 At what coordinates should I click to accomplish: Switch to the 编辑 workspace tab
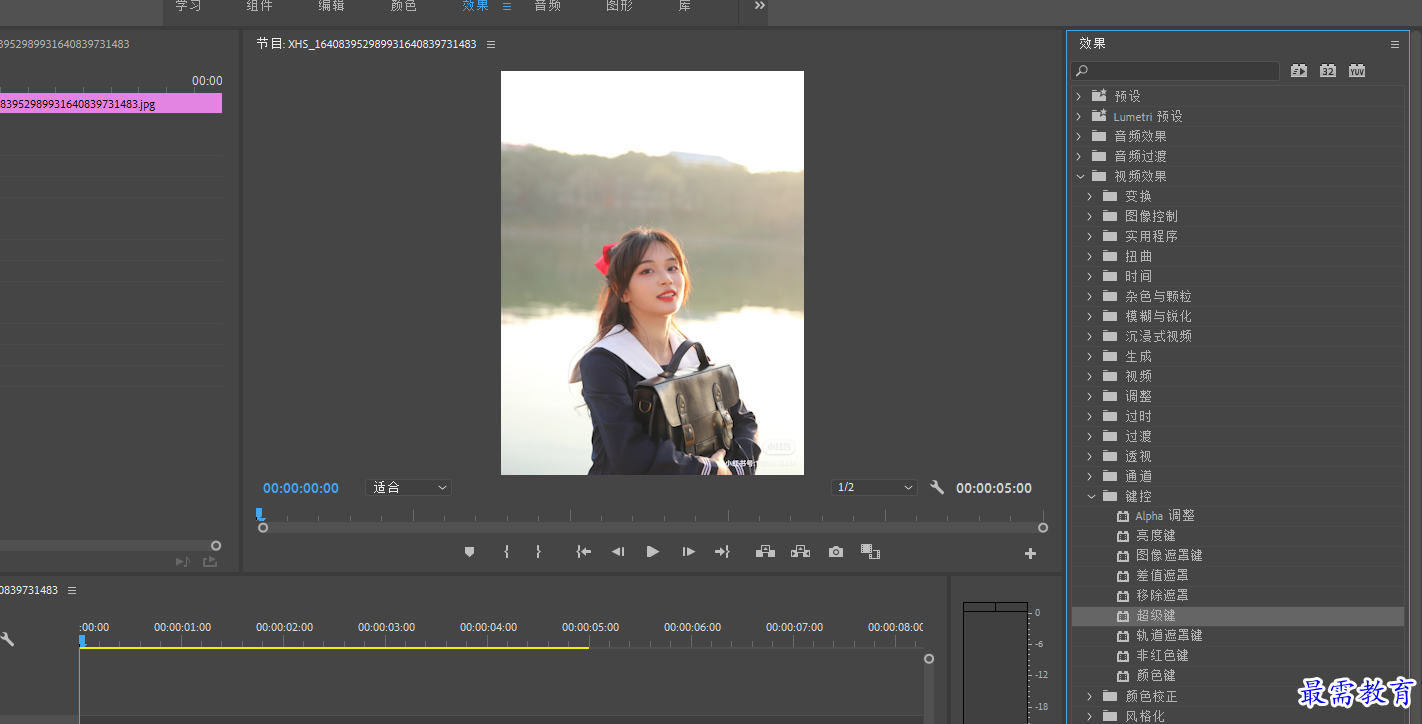coord(332,6)
